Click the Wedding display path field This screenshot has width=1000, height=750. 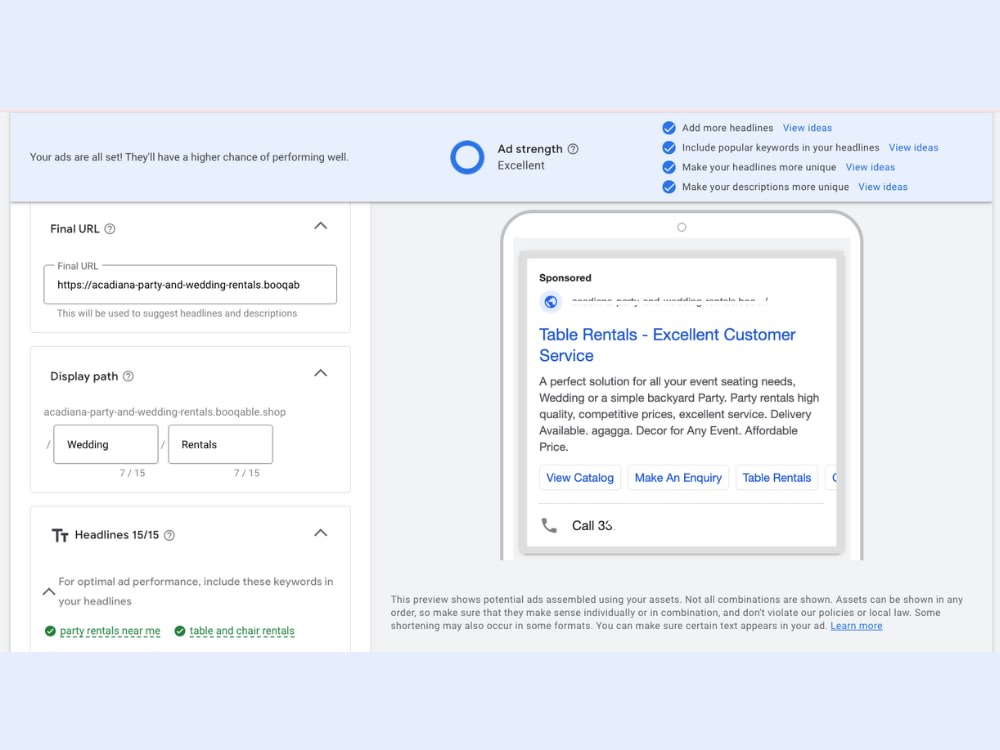[106, 445]
